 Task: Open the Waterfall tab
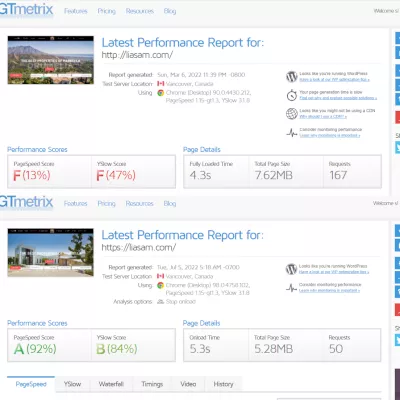click(x=111, y=384)
